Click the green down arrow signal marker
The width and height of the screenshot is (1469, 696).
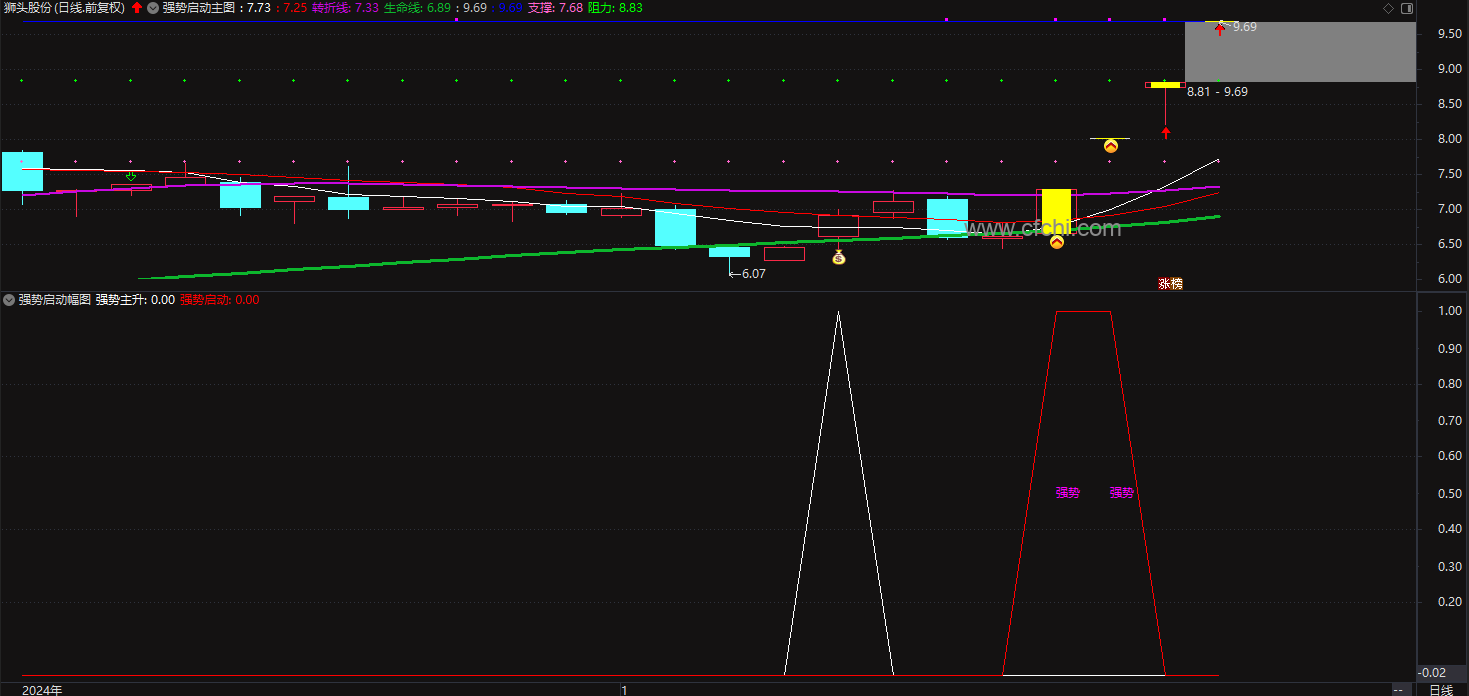131,176
